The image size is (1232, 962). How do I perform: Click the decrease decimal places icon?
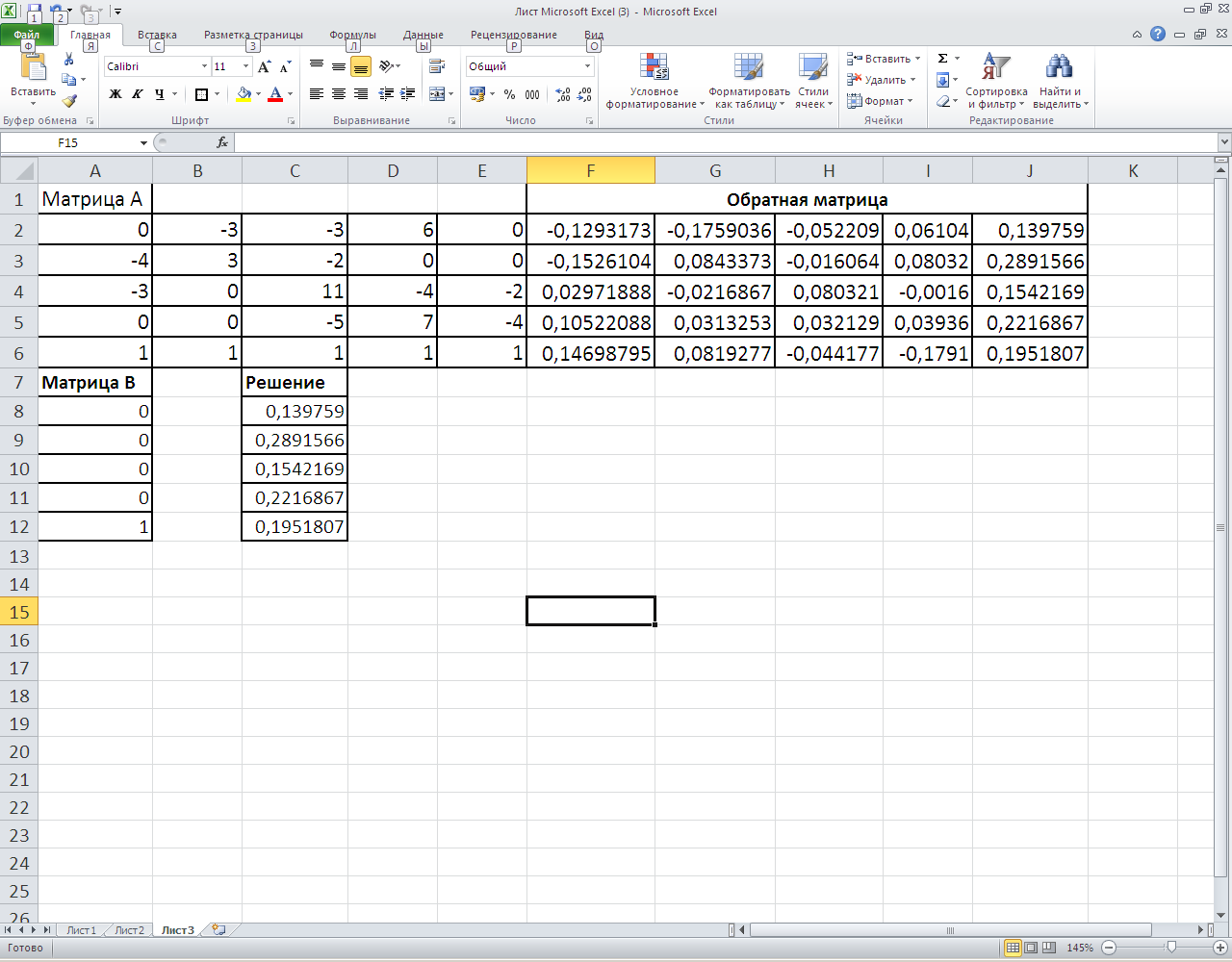[x=586, y=94]
